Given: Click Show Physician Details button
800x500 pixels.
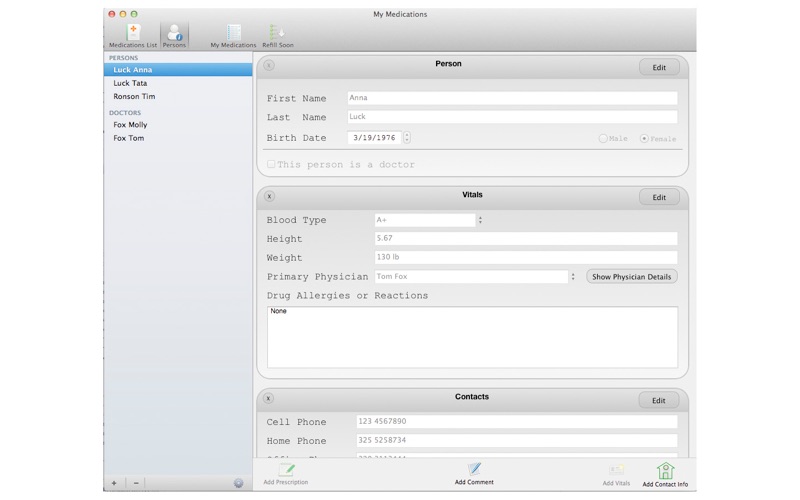Looking at the screenshot, I should [631, 277].
